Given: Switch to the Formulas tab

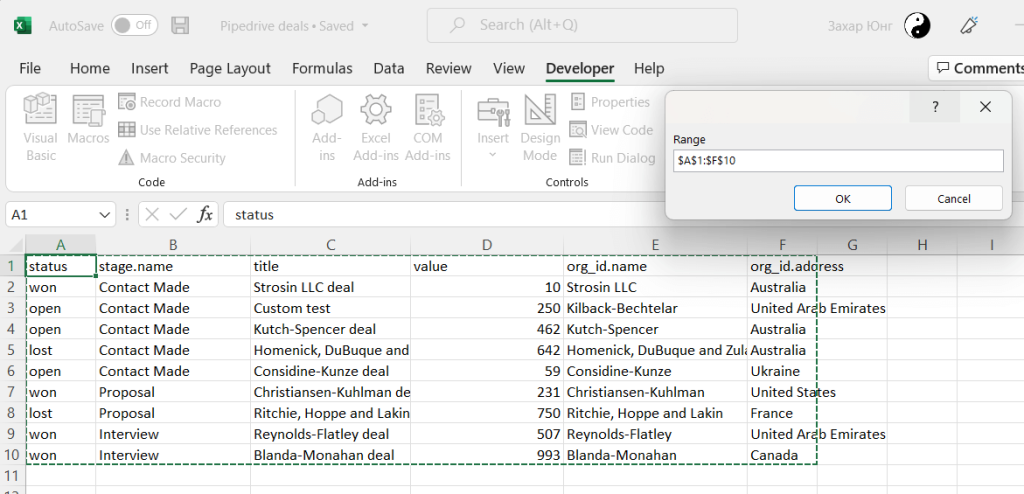Looking at the screenshot, I should (322, 69).
